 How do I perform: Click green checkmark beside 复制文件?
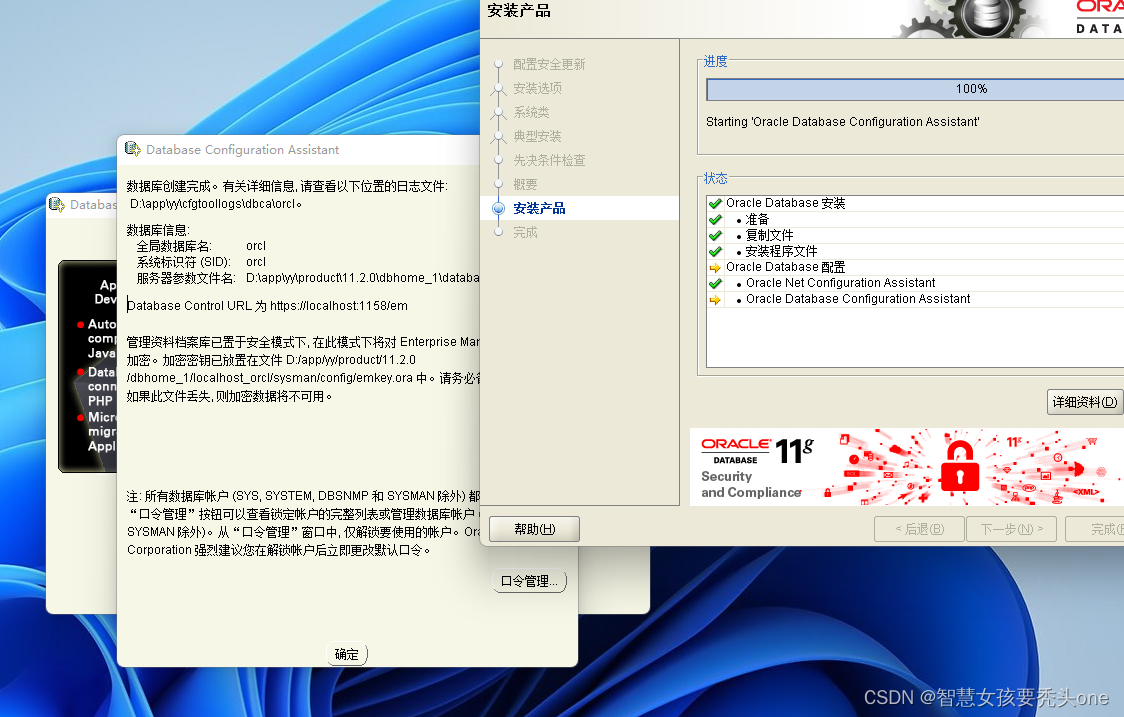(x=715, y=235)
